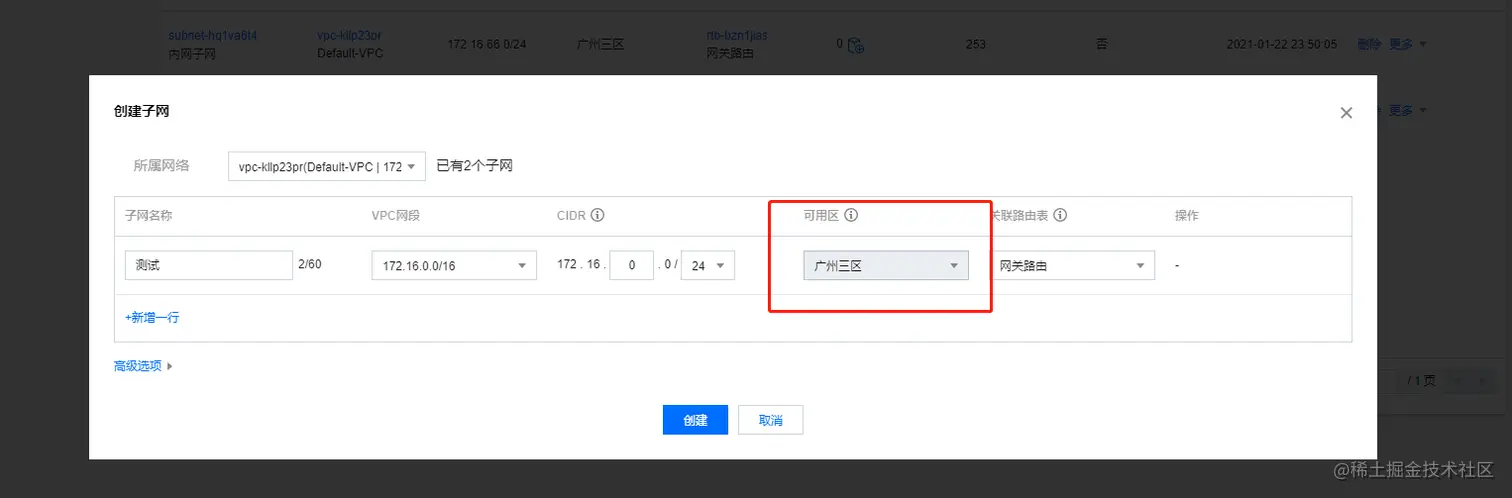The image size is (1512, 498).
Task: Open the 广州三区 availability zone dropdown
Action: click(886, 266)
